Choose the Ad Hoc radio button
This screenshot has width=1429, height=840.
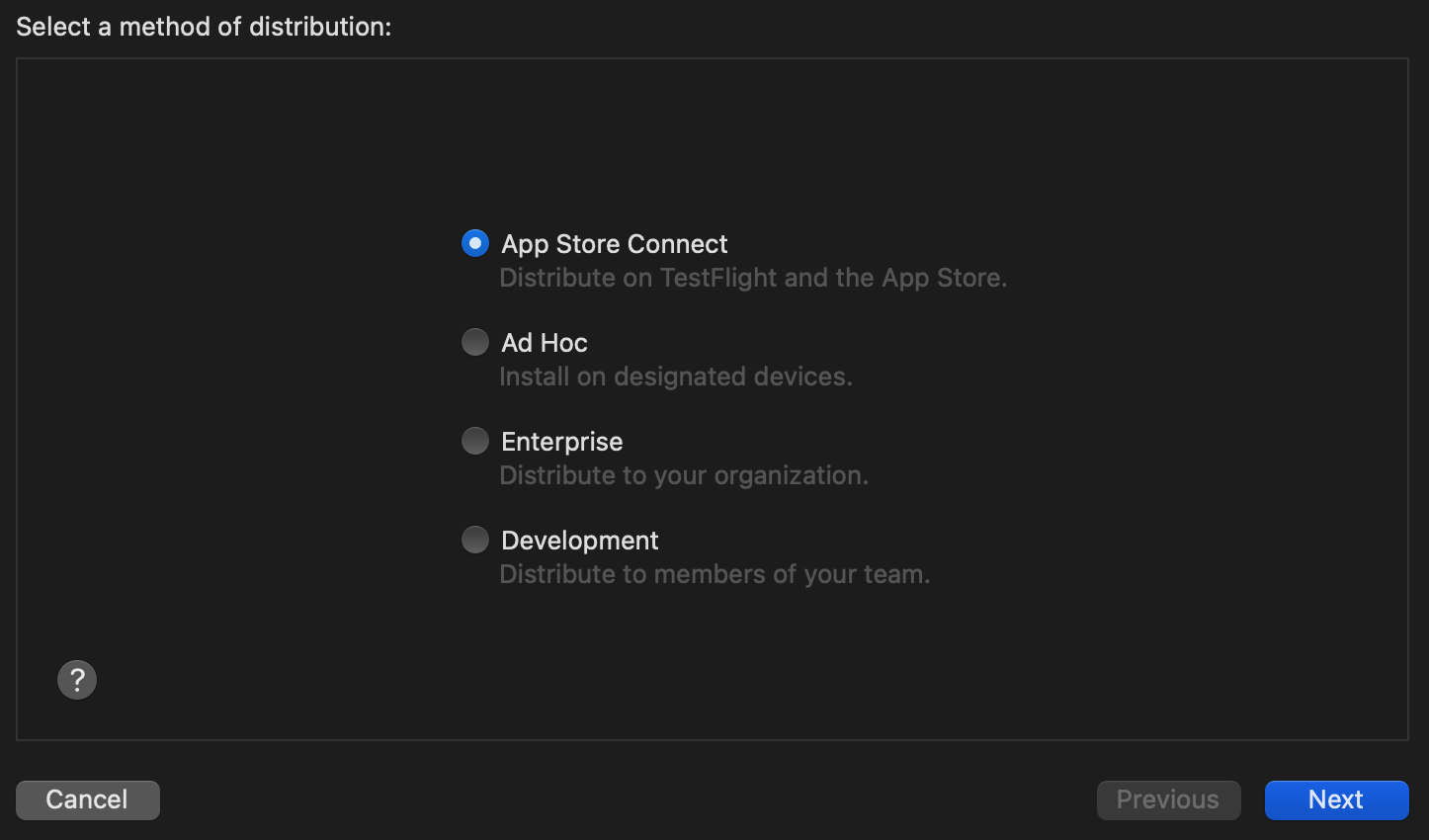475,342
